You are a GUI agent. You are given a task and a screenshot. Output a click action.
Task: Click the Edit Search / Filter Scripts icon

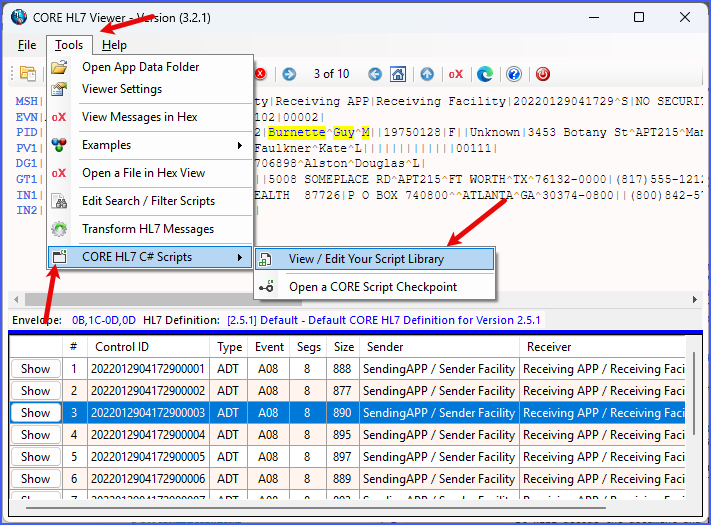click(x=59, y=201)
